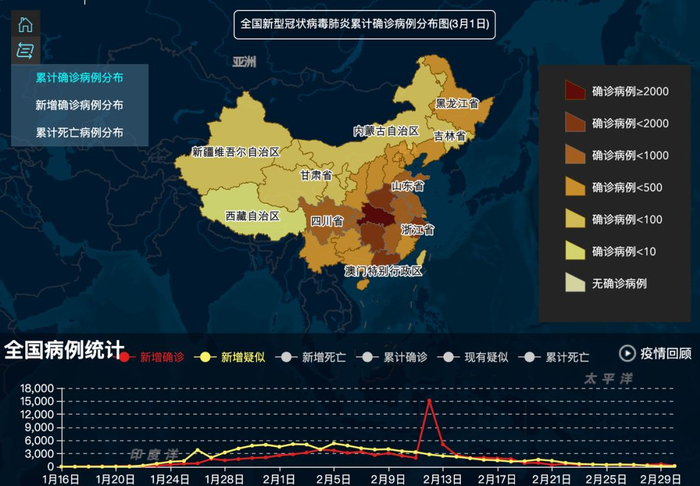
Task: Click the 确诊病例<2000 color swatch
Action: [x=575, y=123]
